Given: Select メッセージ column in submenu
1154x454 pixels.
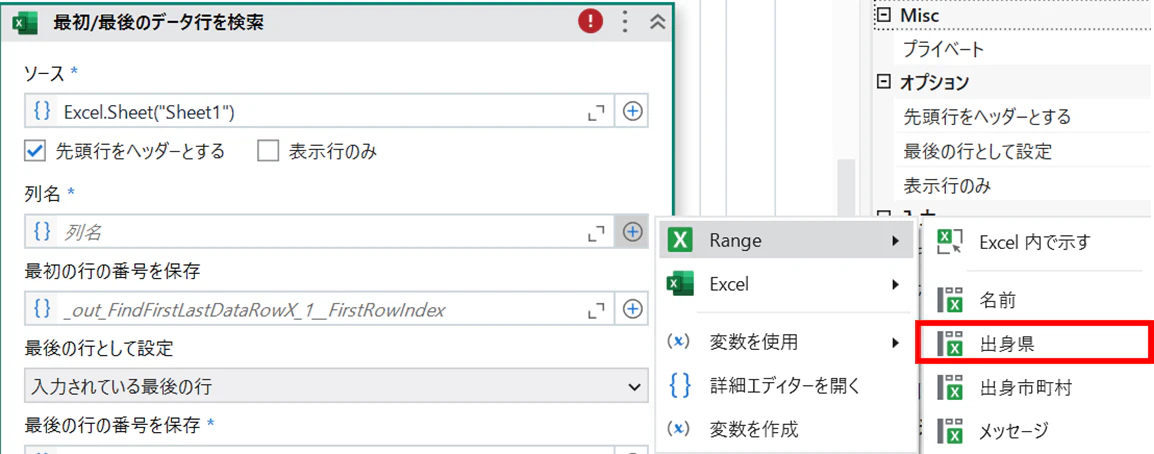Looking at the screenshot, I should [1036, 430].
